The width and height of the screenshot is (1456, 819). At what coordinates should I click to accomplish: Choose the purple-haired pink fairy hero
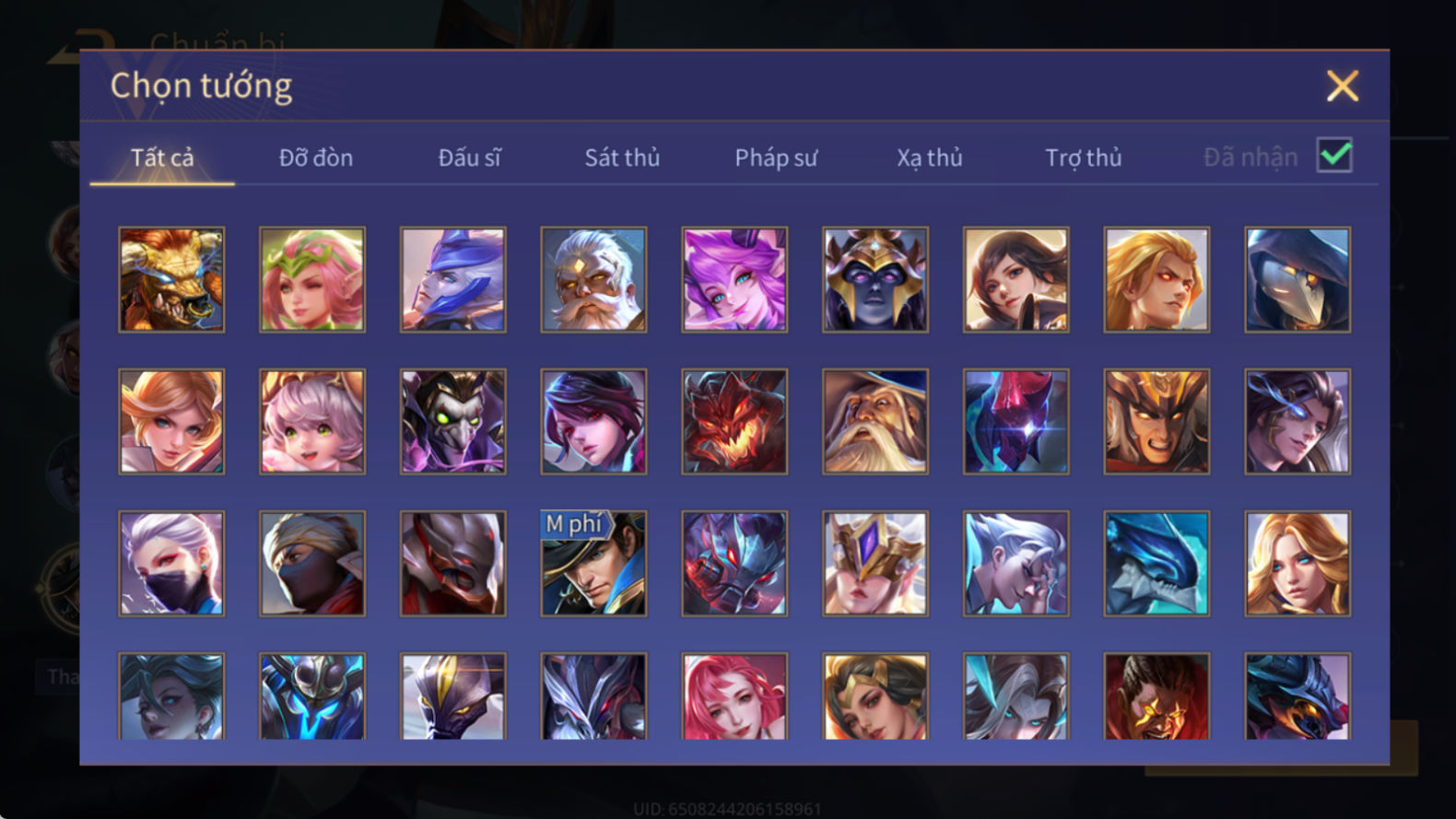[x=734, y=280]
